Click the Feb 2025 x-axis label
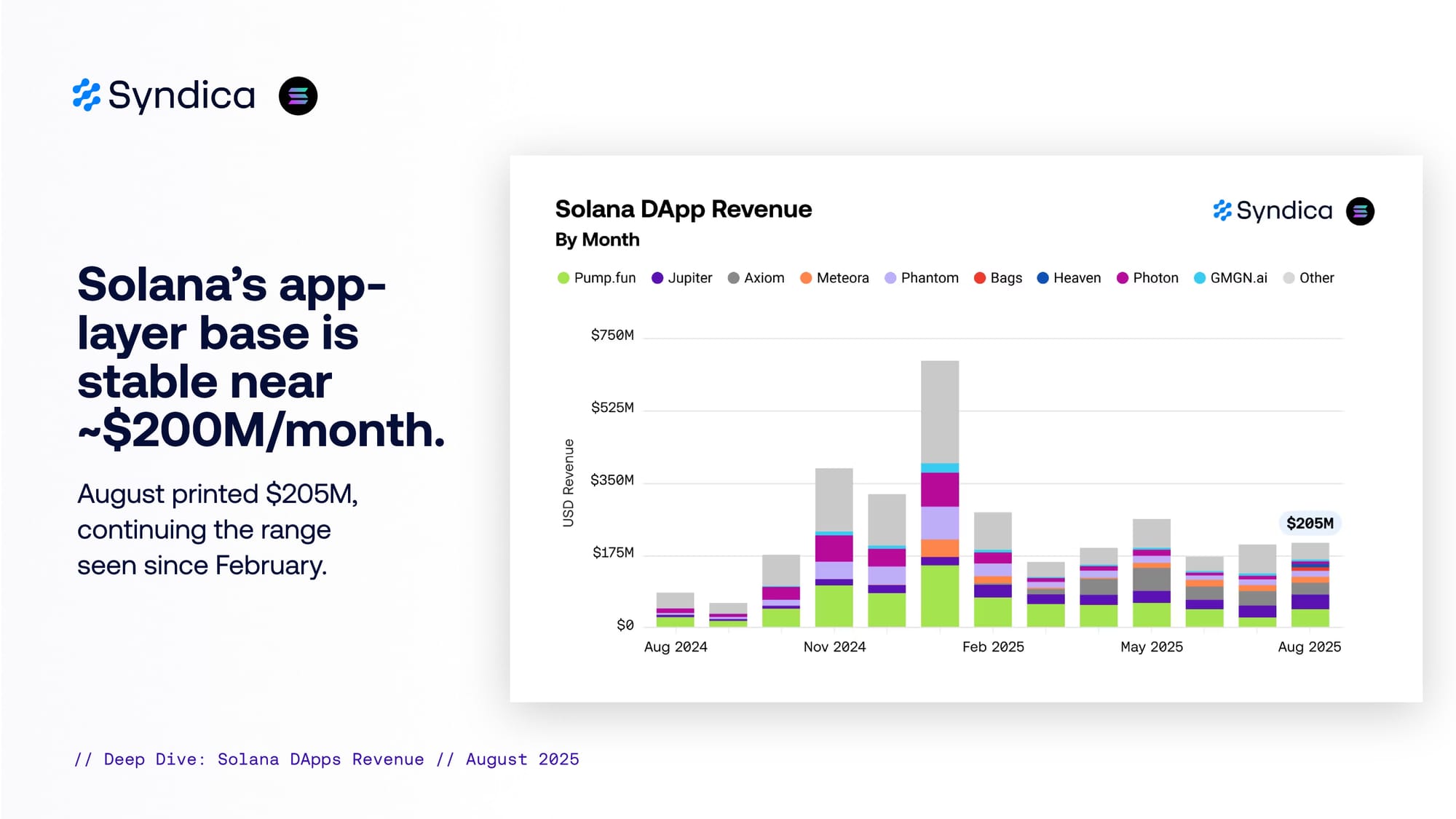Screen dimensions: 1456x819 [x=993, y=647]
